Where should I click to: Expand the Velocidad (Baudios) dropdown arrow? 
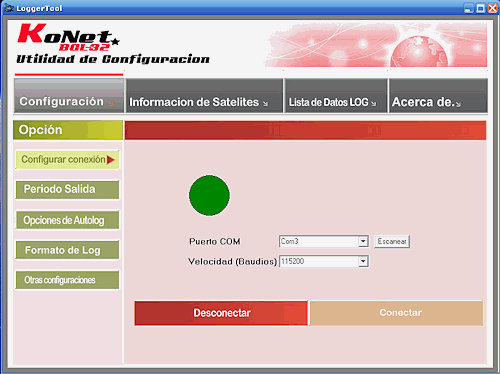[363, 262]
